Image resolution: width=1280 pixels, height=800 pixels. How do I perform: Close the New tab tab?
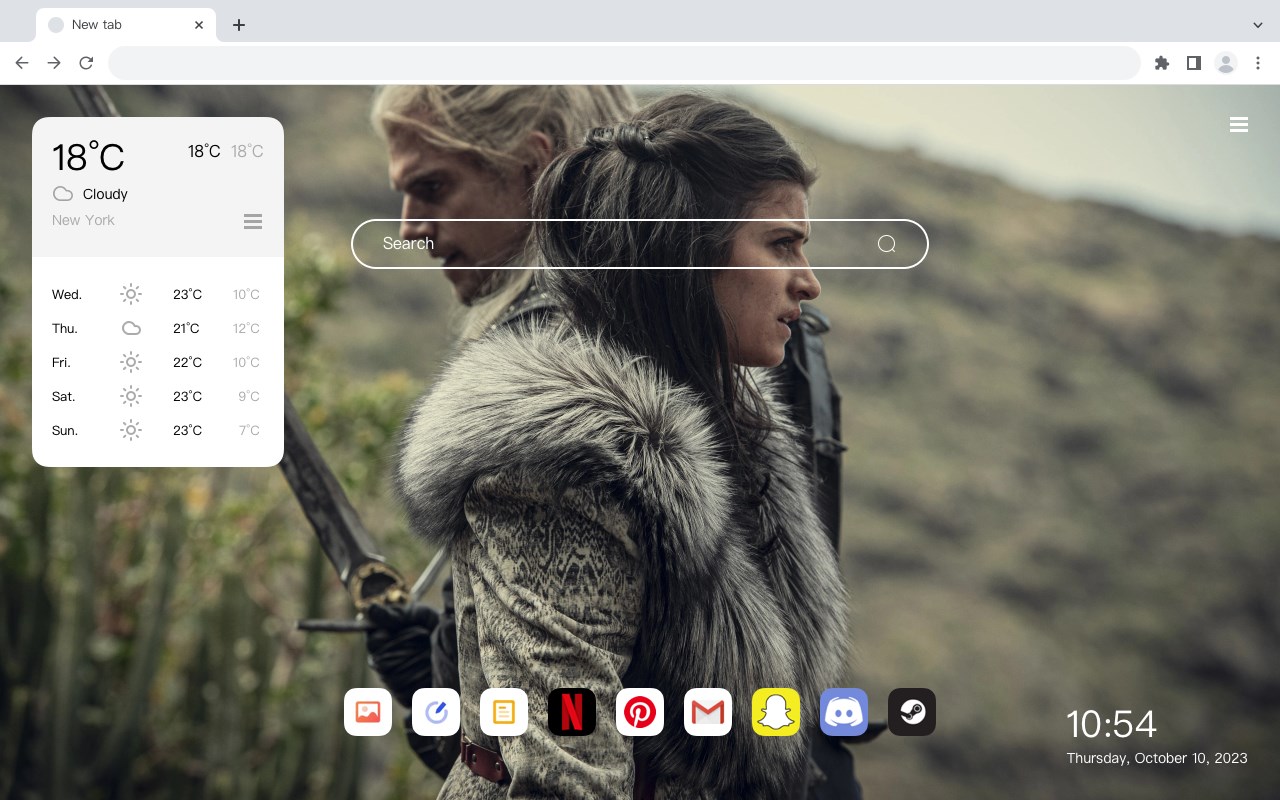click(199, 25)
